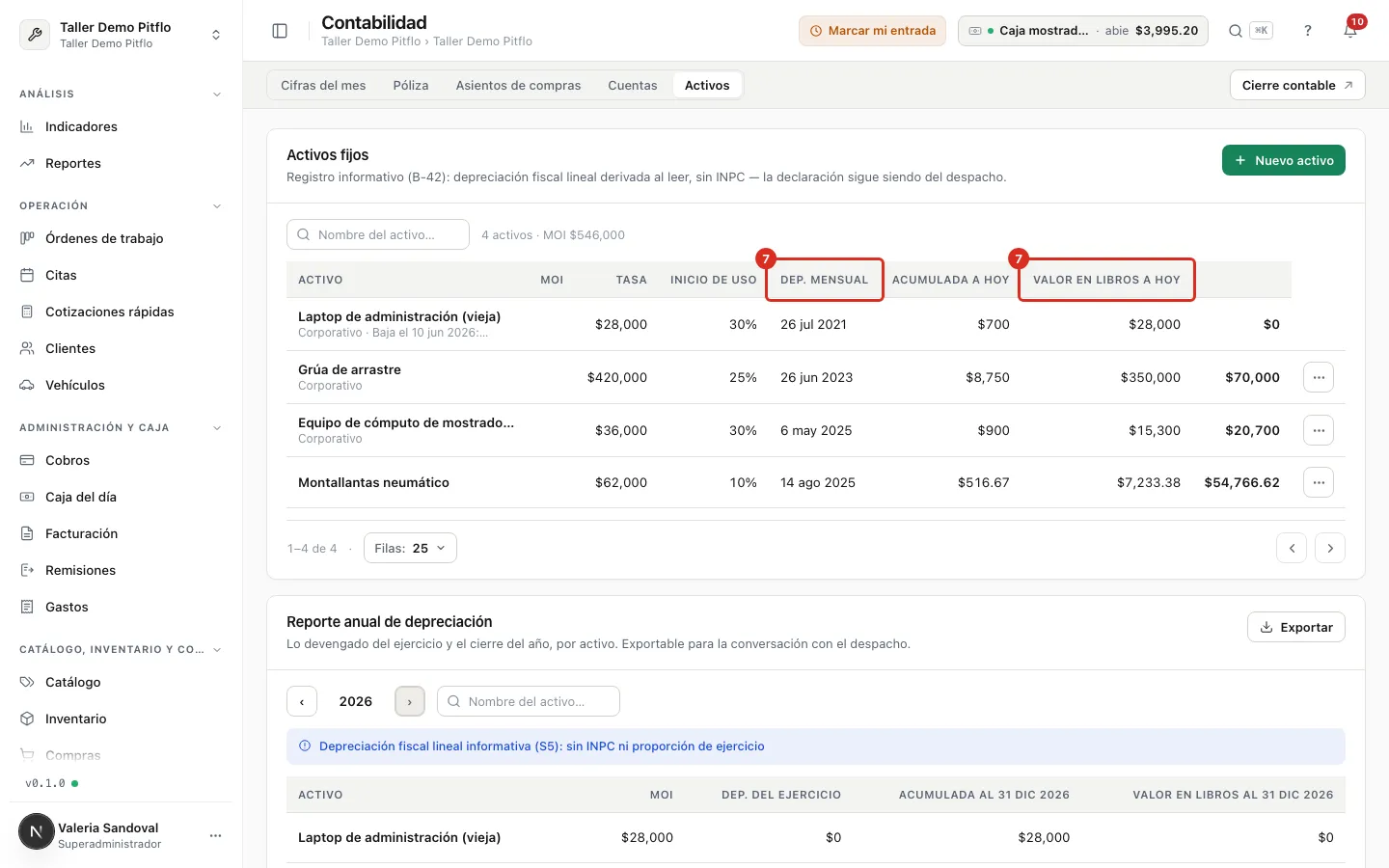
Task: Open the Filas 25 rows dropdown
Action: [410, 548]
